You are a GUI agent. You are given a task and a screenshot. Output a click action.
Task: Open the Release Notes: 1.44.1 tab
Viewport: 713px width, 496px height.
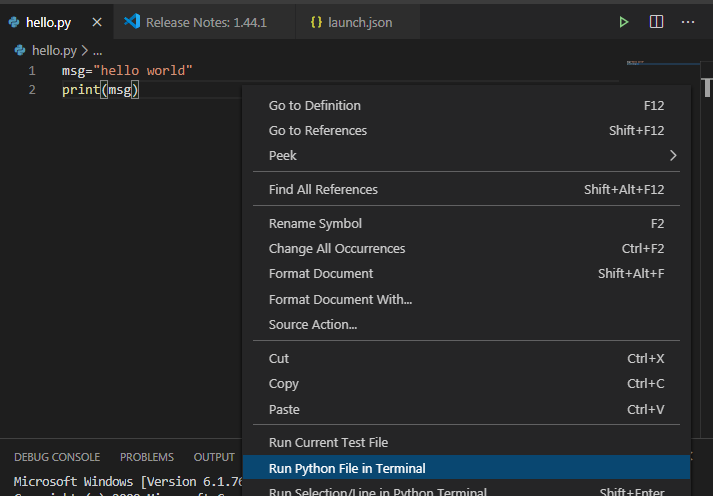click(205, 22)
